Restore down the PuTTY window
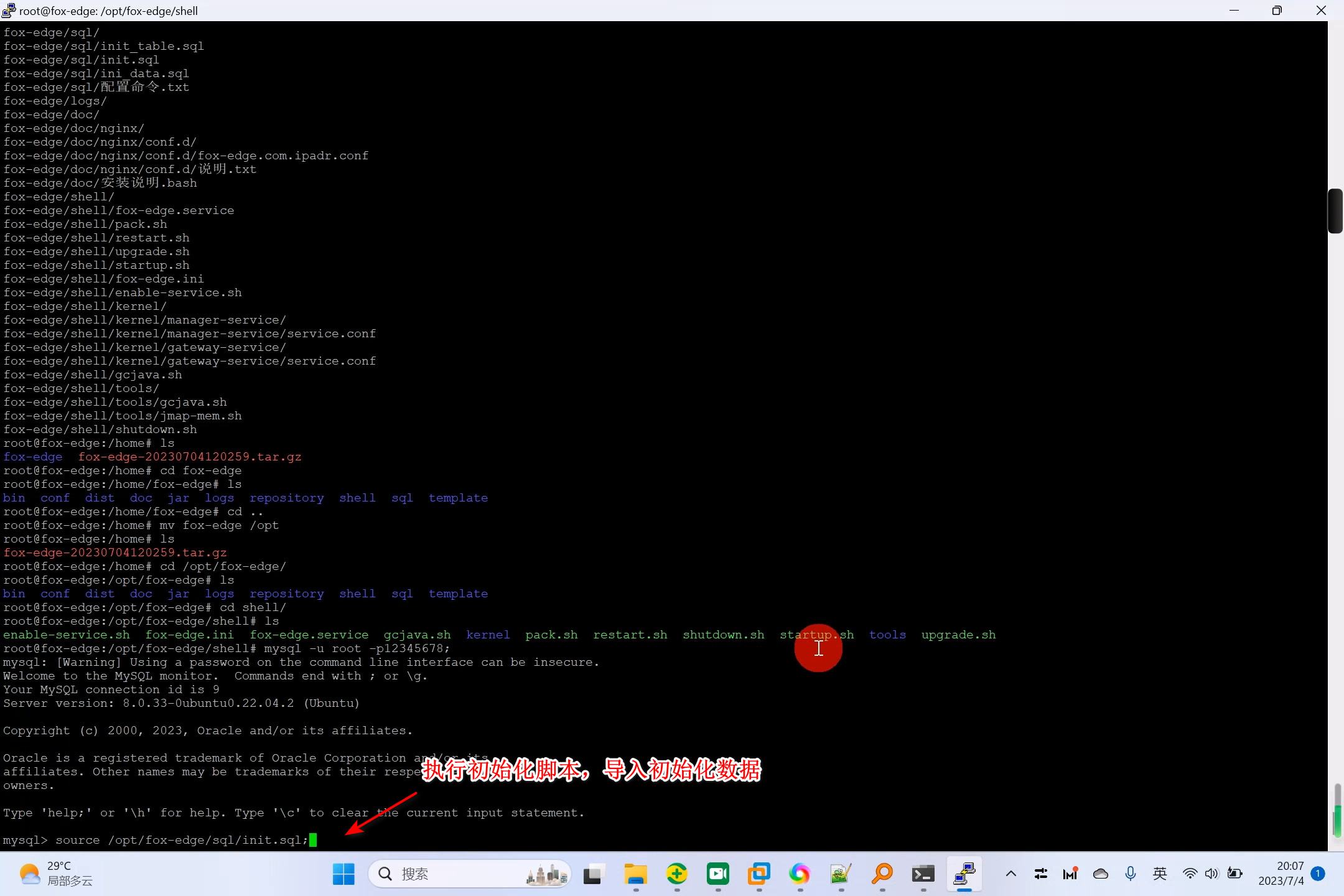Viewport: 1344px width, 896px height. coord(1277,11)
